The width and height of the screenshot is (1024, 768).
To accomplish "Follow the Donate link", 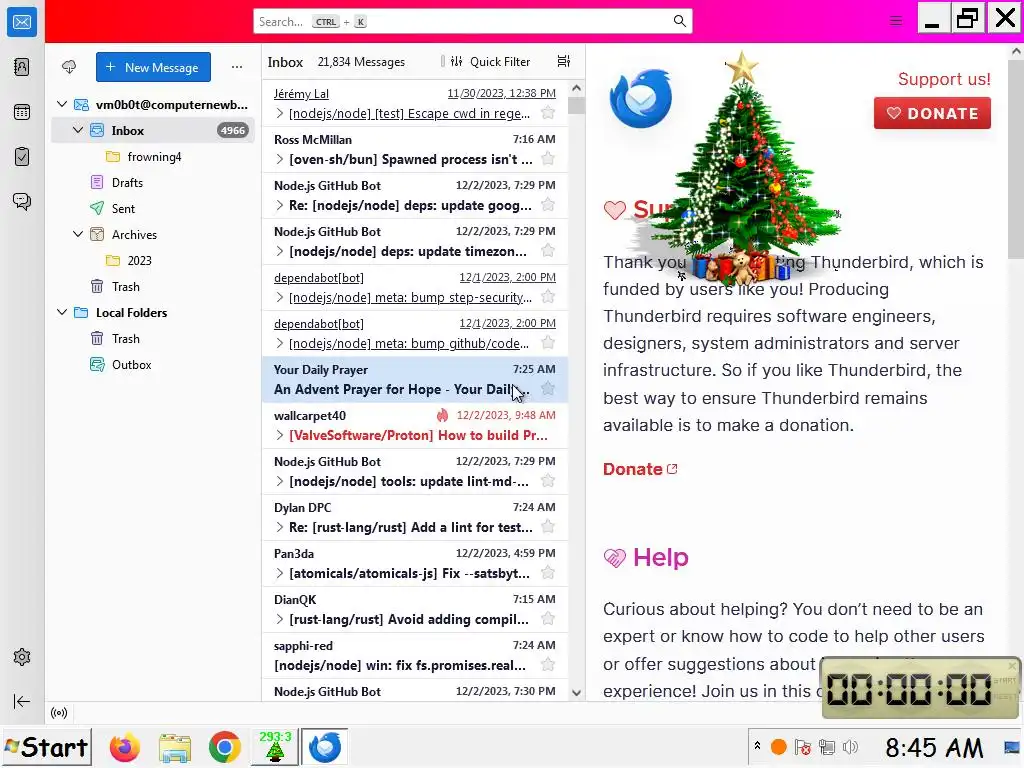I will 640,469.
